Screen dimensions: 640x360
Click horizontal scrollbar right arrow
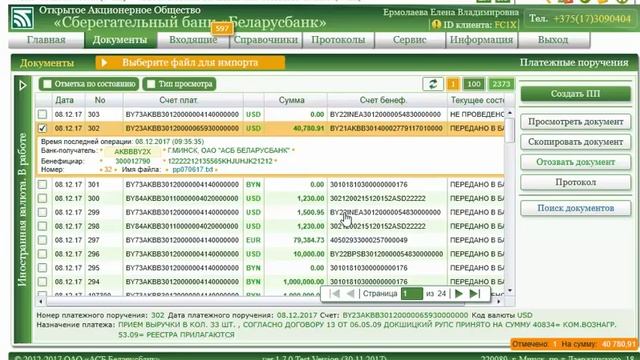[498, 302]
